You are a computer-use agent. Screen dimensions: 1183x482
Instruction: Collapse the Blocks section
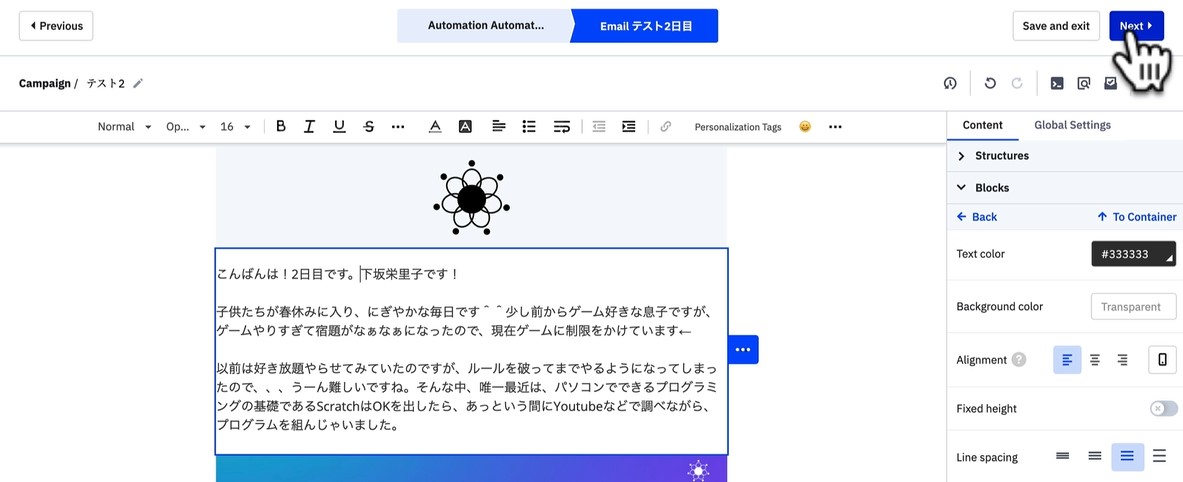click(x=1065, y=188)
